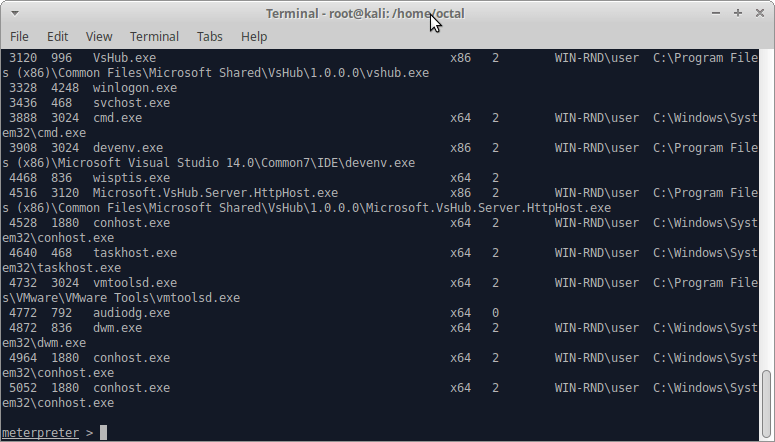Open the Terminal menu
This screenshot has height=442, width=775.
(154, 37)
